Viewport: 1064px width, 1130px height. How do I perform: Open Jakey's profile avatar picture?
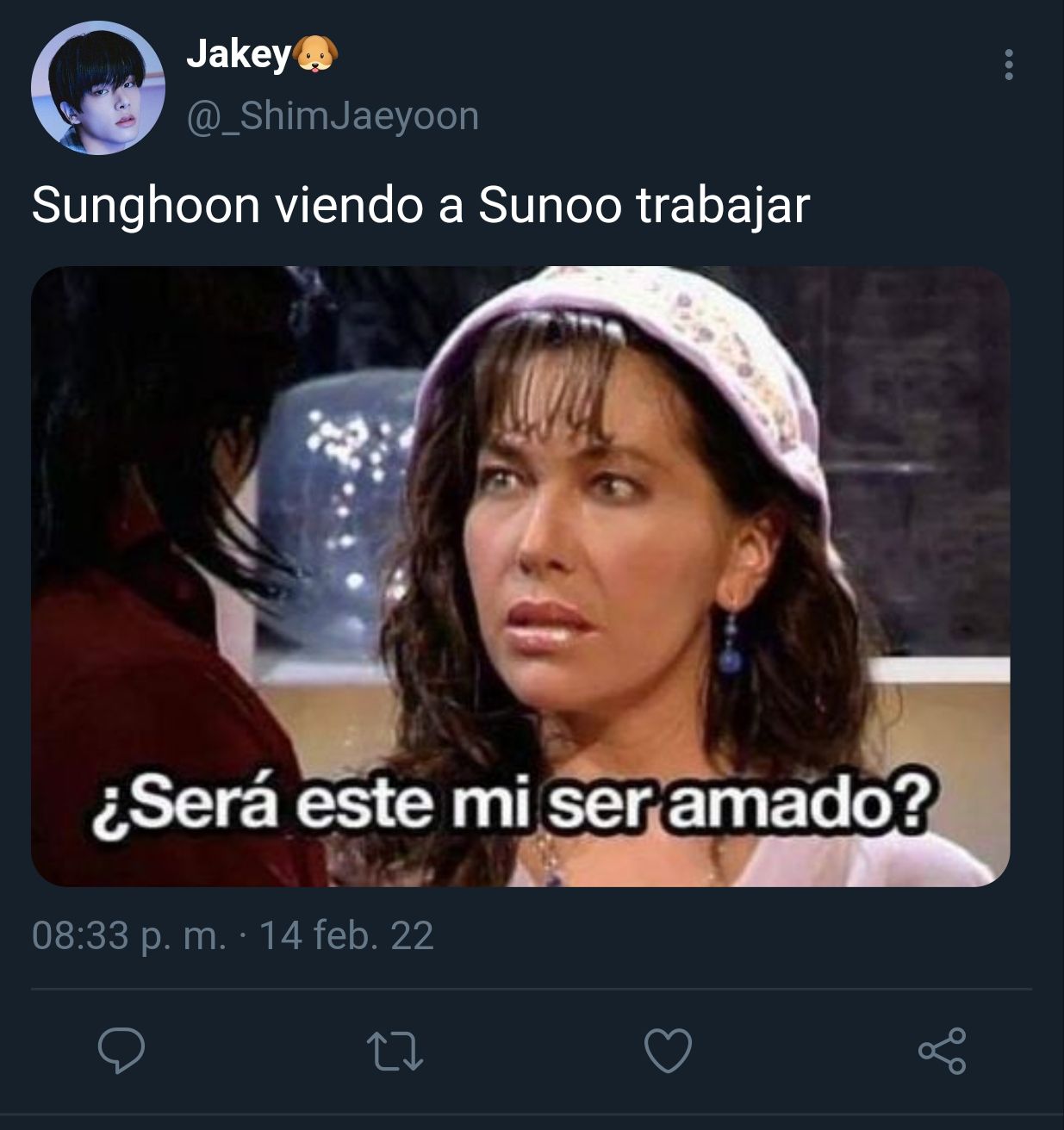(x=97, y=88)
